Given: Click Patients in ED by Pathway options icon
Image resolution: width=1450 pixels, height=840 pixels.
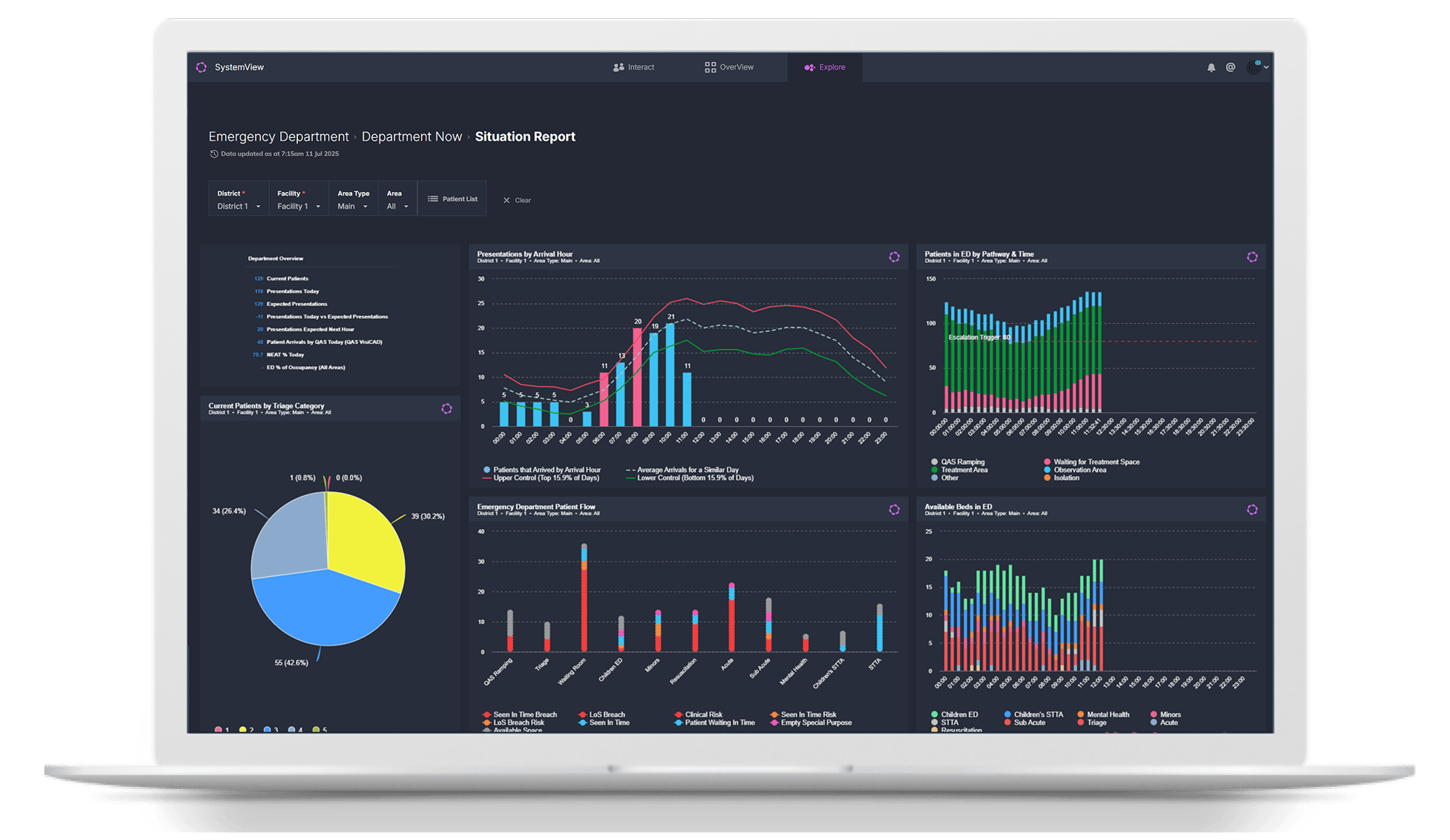Looking at the screenshot, I should pos(1252,257).
